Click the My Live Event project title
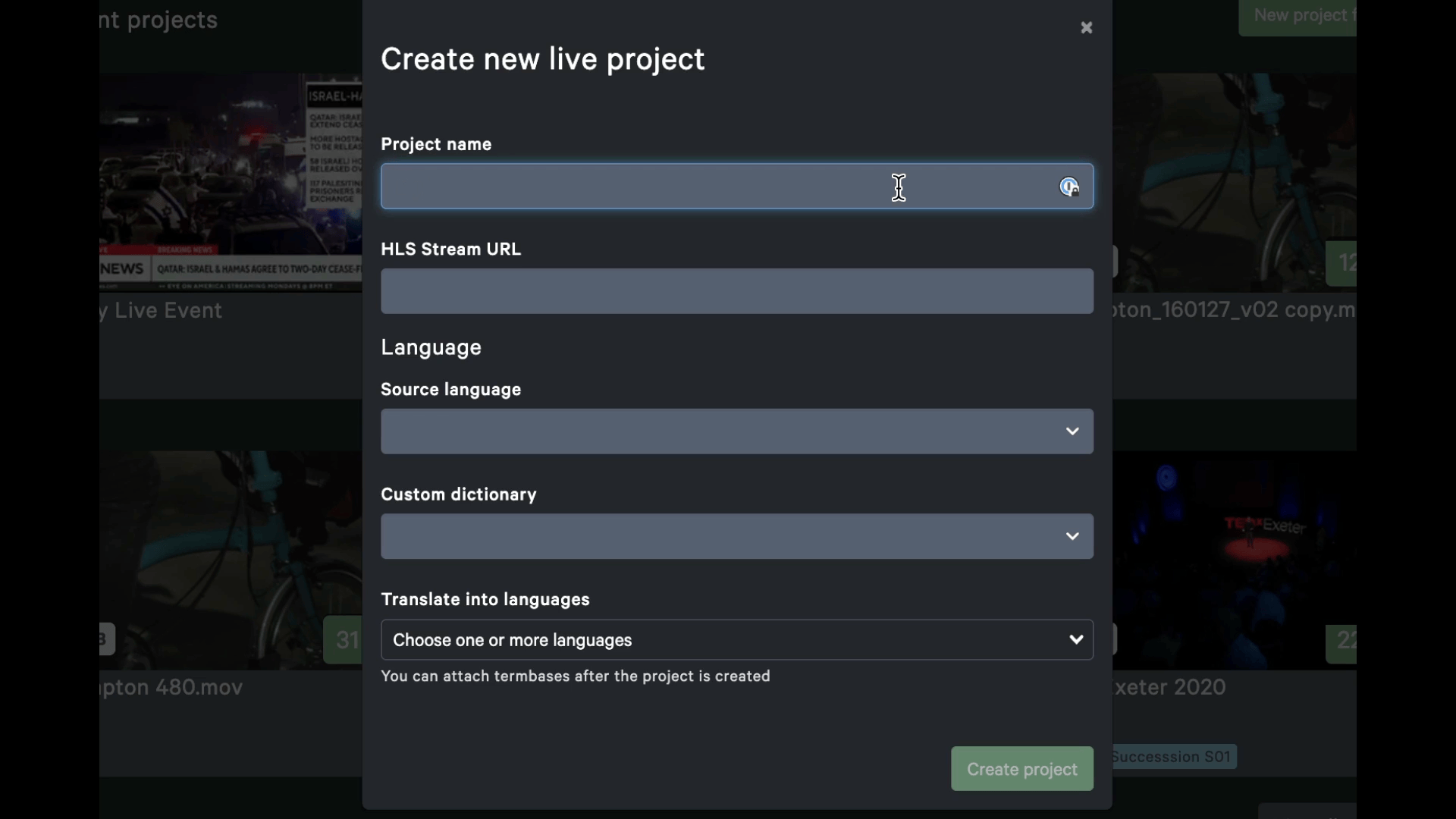This screenshot has height=819, width=1456. [x=160, y=310]
